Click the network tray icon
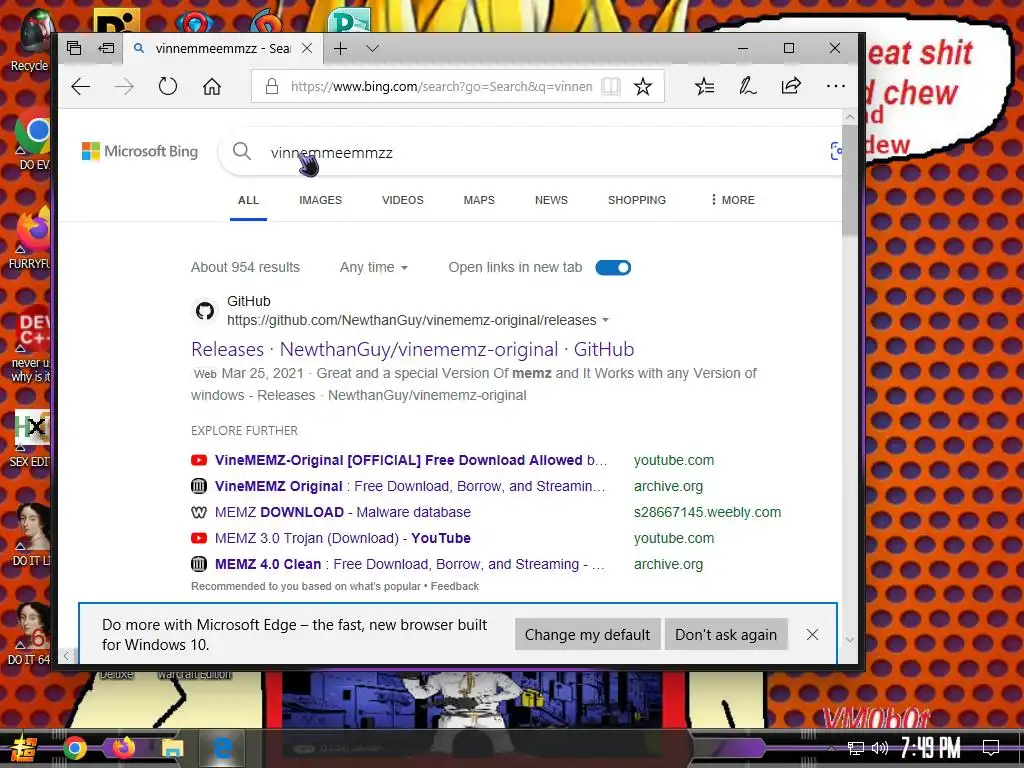The image size is (1024, 768). [855, 748]
